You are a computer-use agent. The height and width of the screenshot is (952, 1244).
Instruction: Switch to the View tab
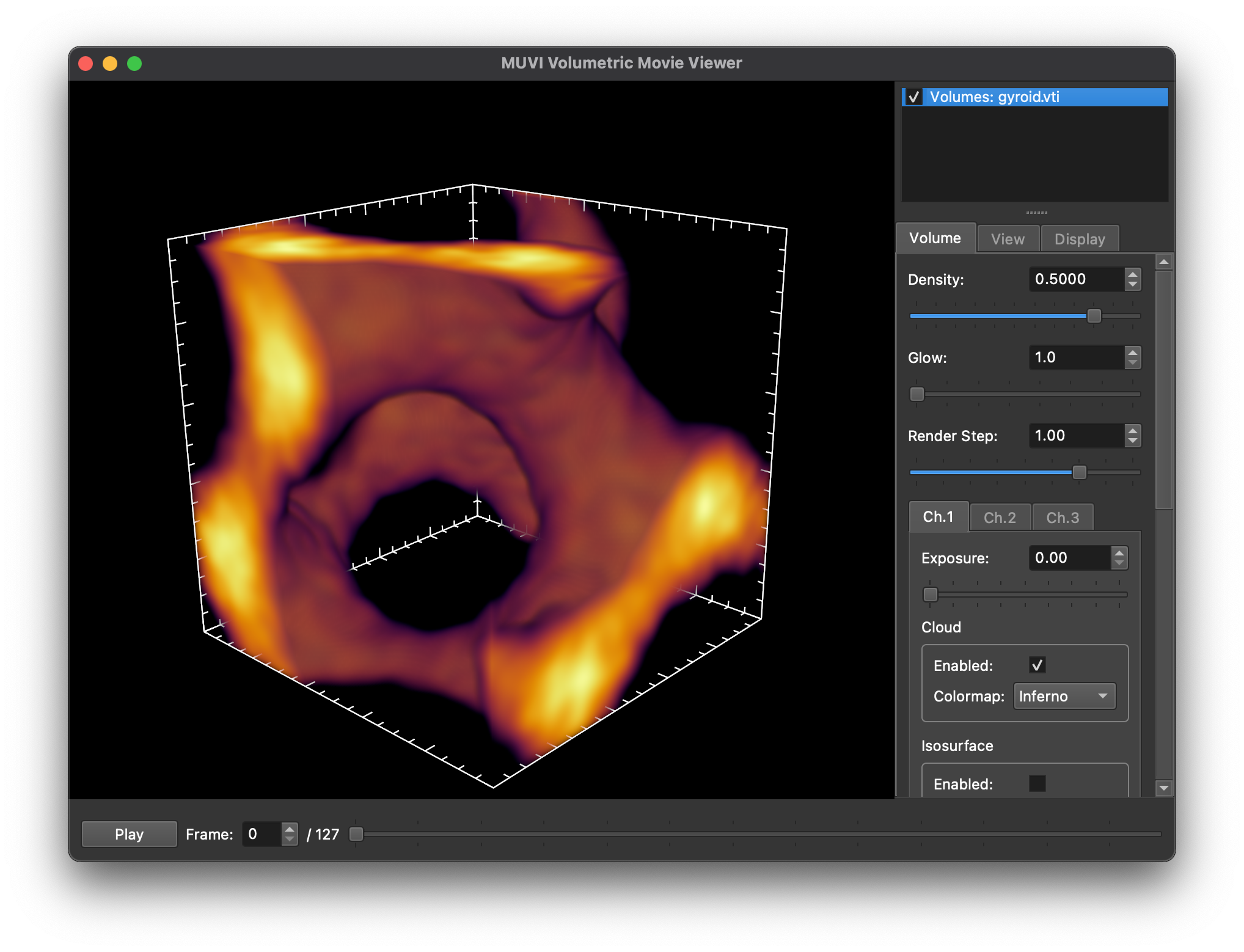pos(1008,239)
